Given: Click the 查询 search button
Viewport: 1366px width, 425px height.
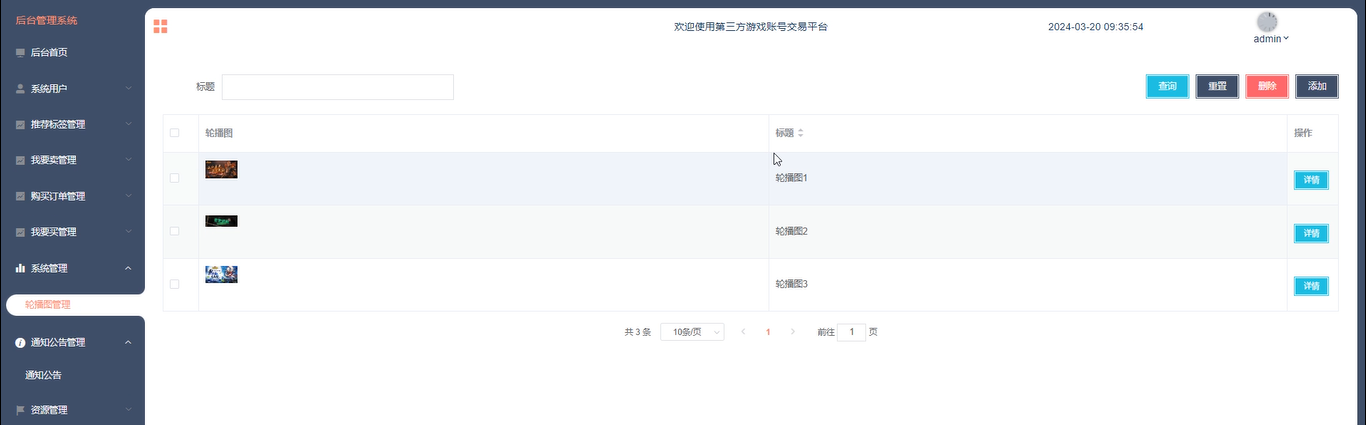Looking at the screenshot, I should [1167, 86].
